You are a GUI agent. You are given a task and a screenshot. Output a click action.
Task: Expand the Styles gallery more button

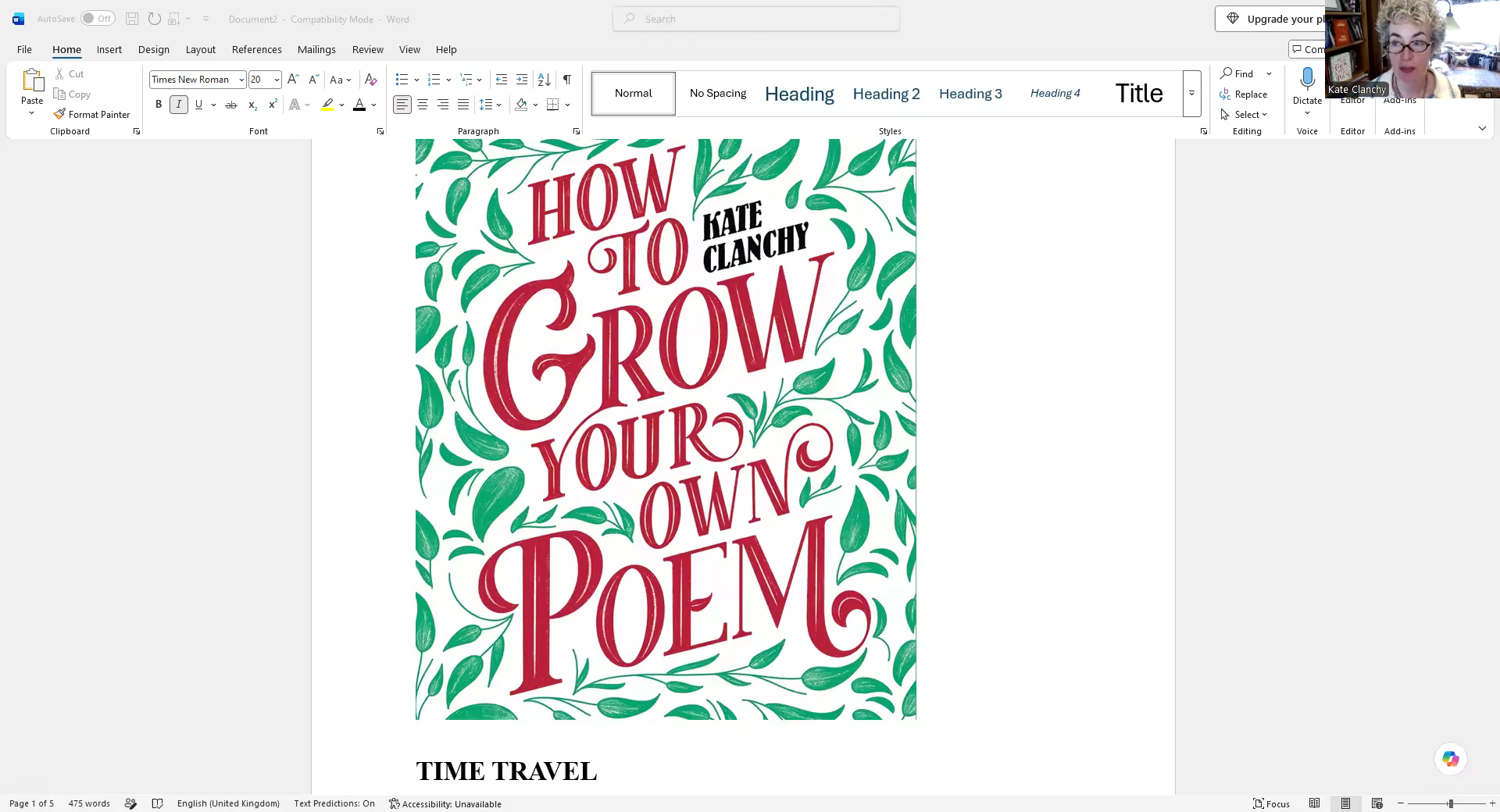coord(1191,94)
